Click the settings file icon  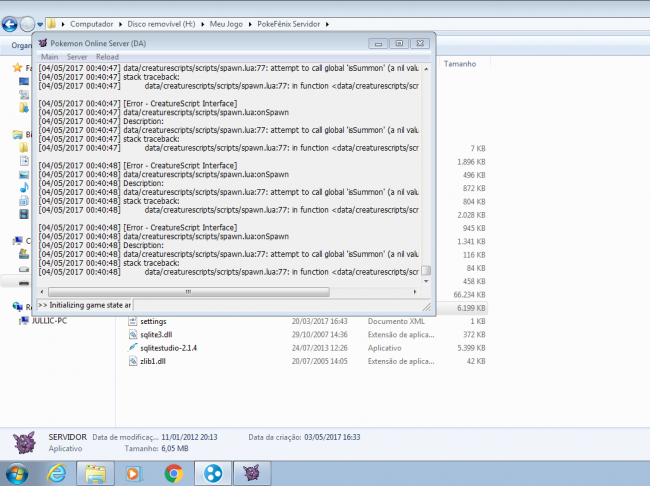[x=132, y=321]
